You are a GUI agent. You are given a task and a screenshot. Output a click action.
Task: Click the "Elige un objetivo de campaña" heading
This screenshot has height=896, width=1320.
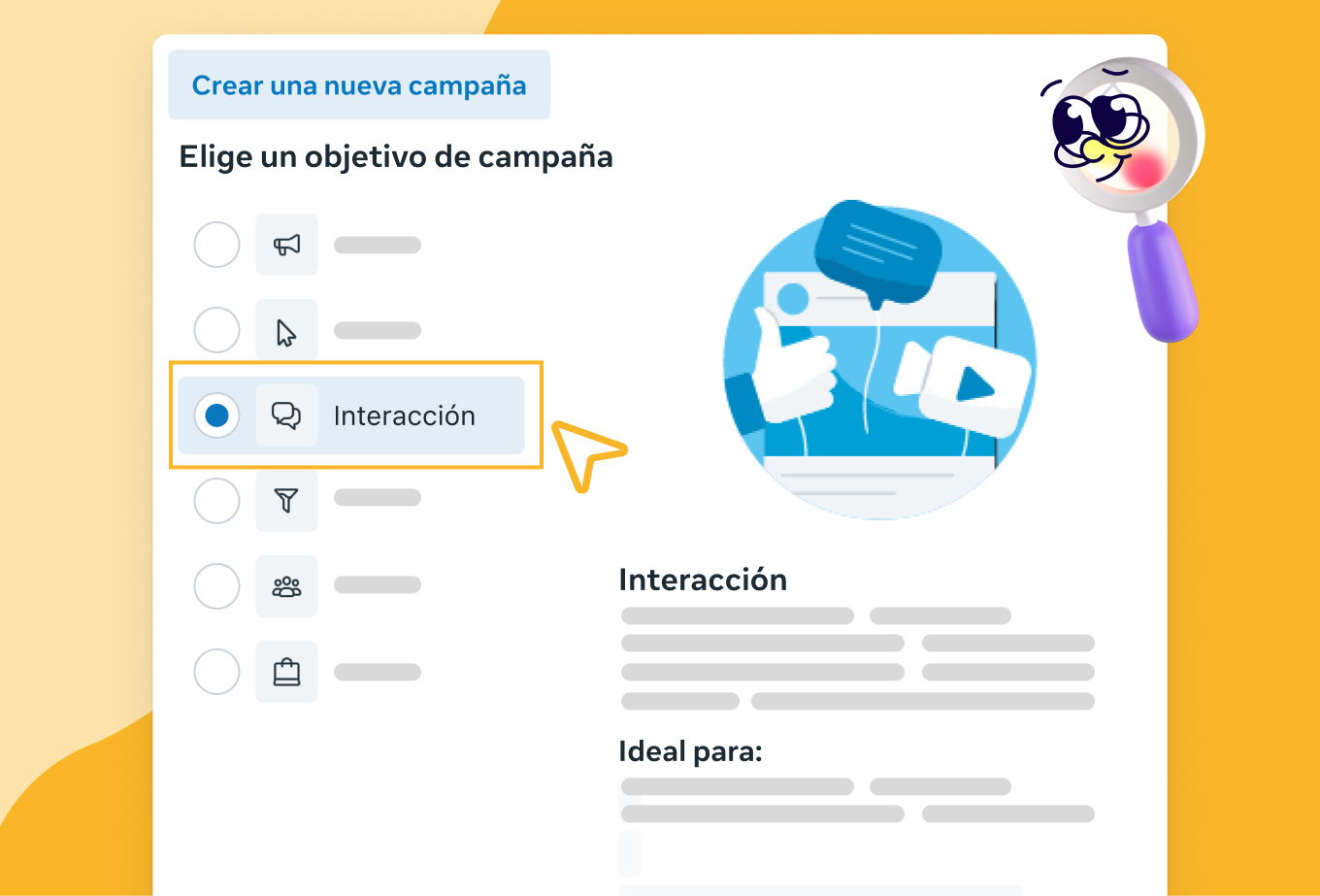pos(396,157)
